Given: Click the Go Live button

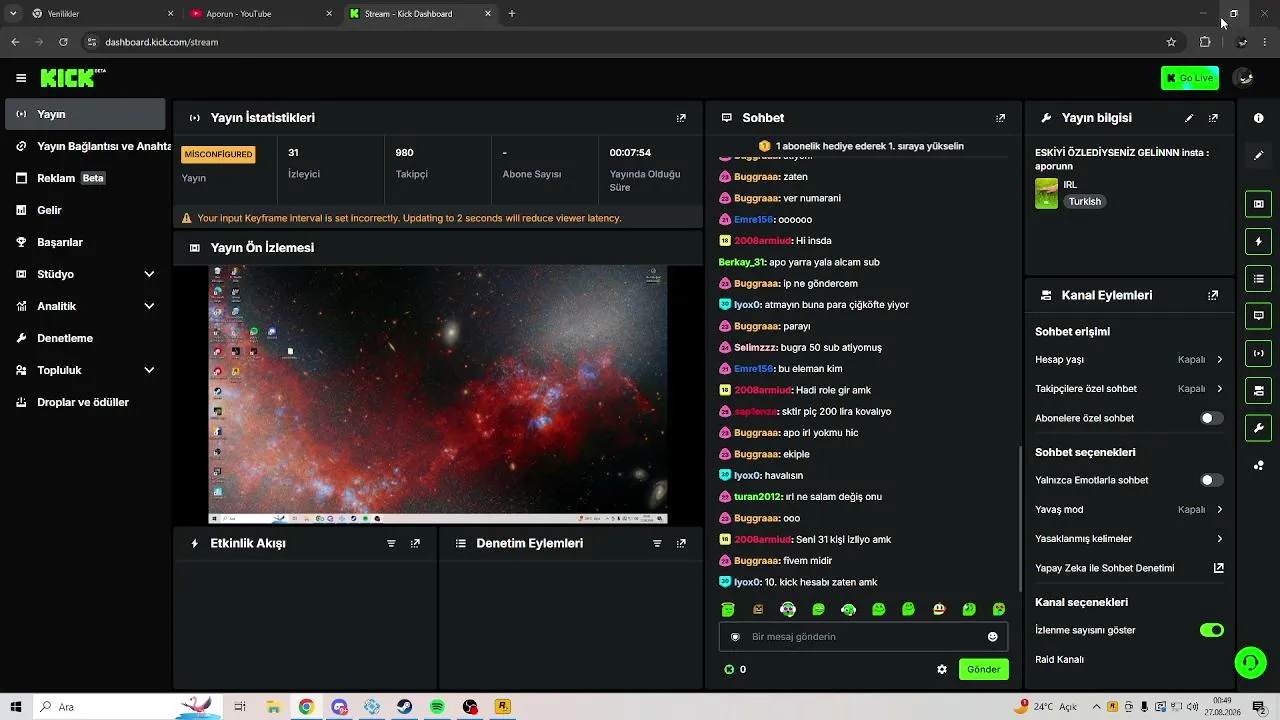Looking at the screenshot, I should (1189, 78).
